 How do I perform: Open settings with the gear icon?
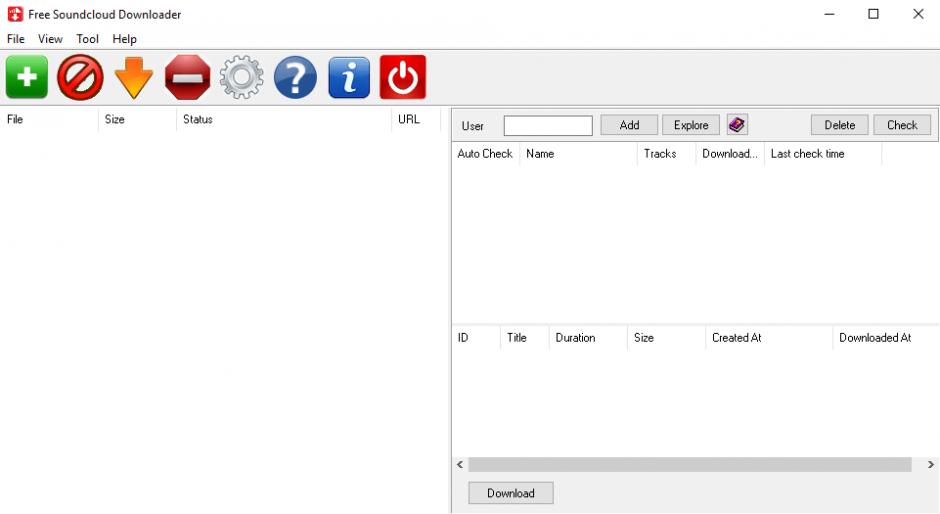coord(242,77)
